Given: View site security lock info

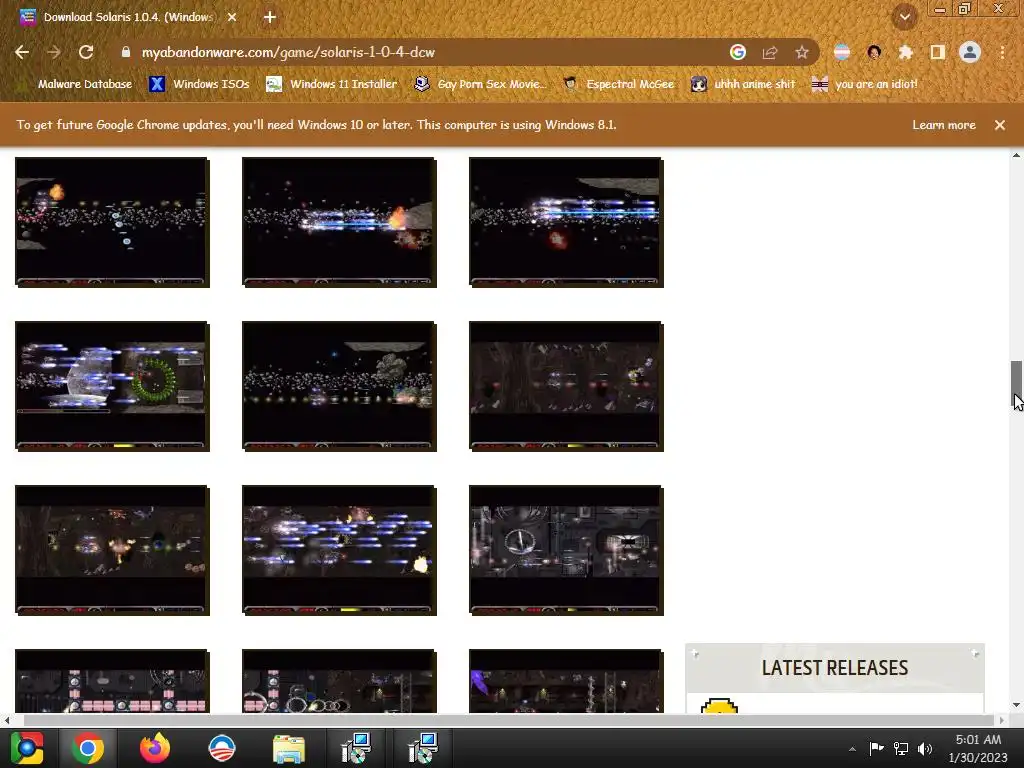Looking at the screenshot, I should pos(126,52).
